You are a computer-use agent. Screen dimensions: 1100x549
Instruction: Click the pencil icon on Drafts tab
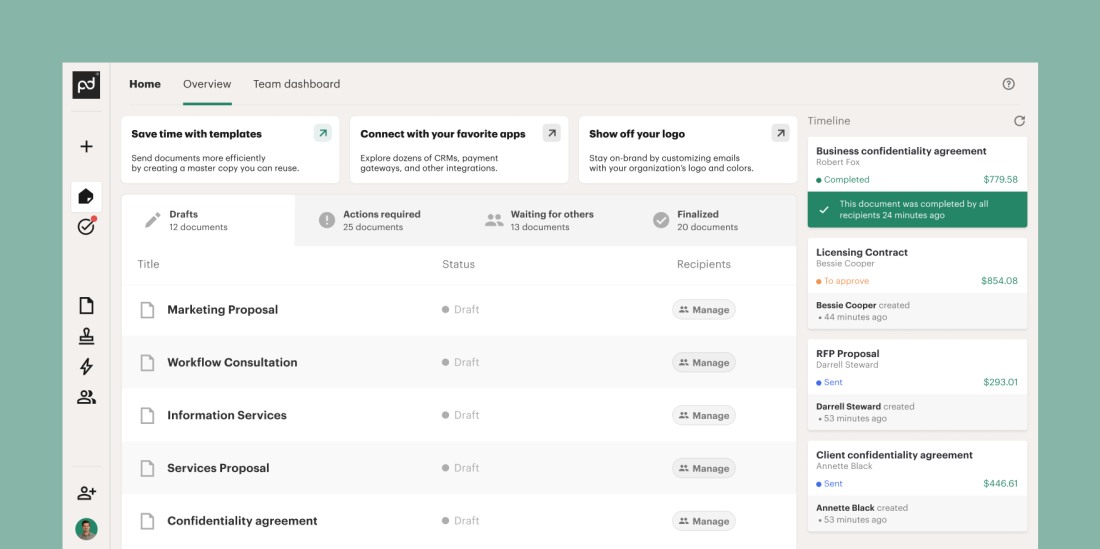tap(152, 220)
